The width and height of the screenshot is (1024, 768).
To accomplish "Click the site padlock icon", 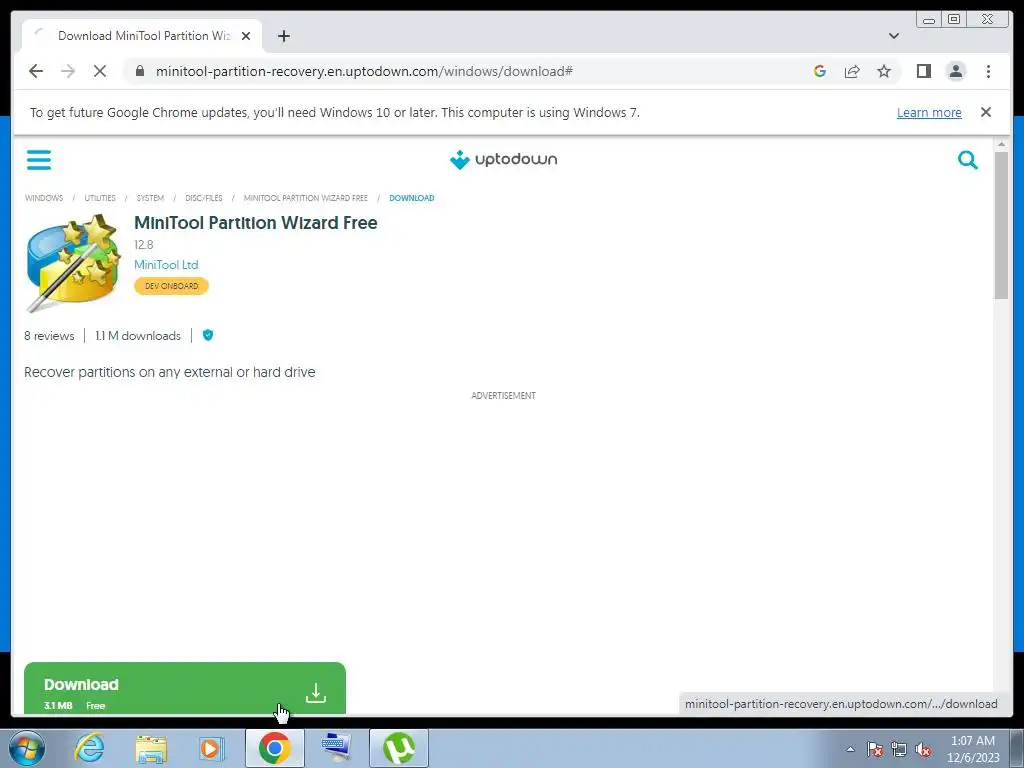I will (139, 71).
